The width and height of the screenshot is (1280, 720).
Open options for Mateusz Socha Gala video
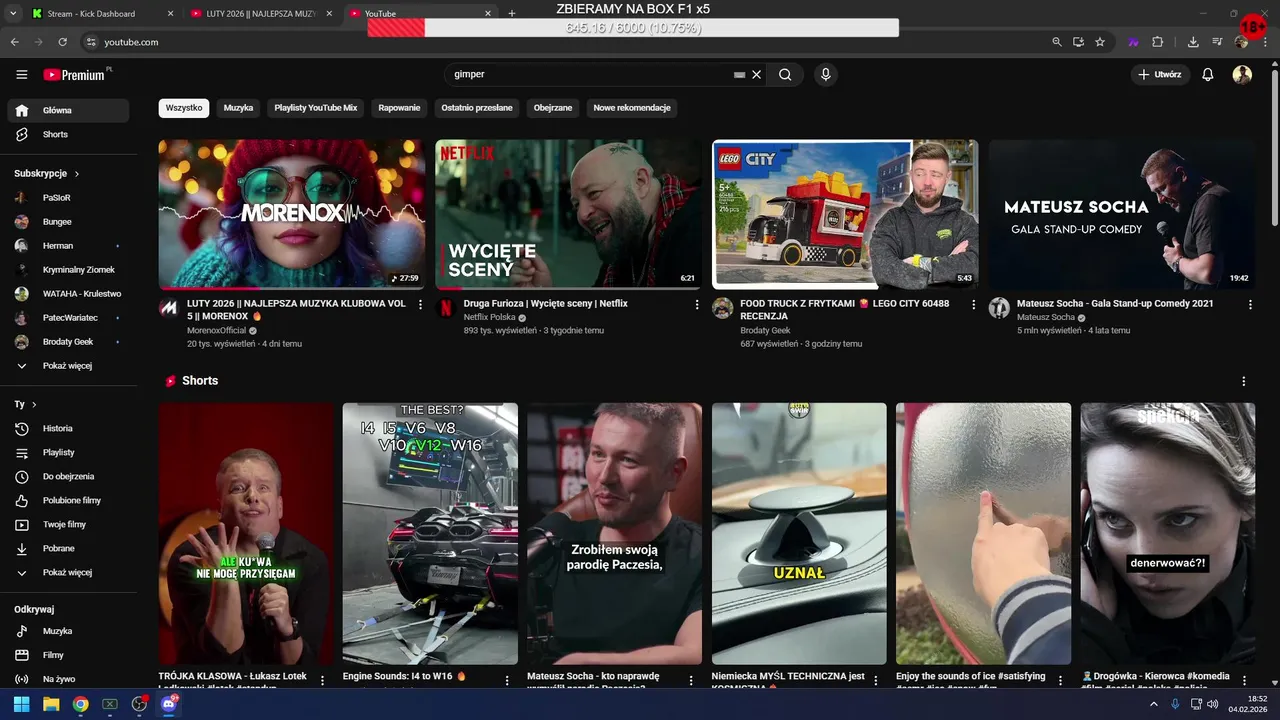[x=1250, y=305]
